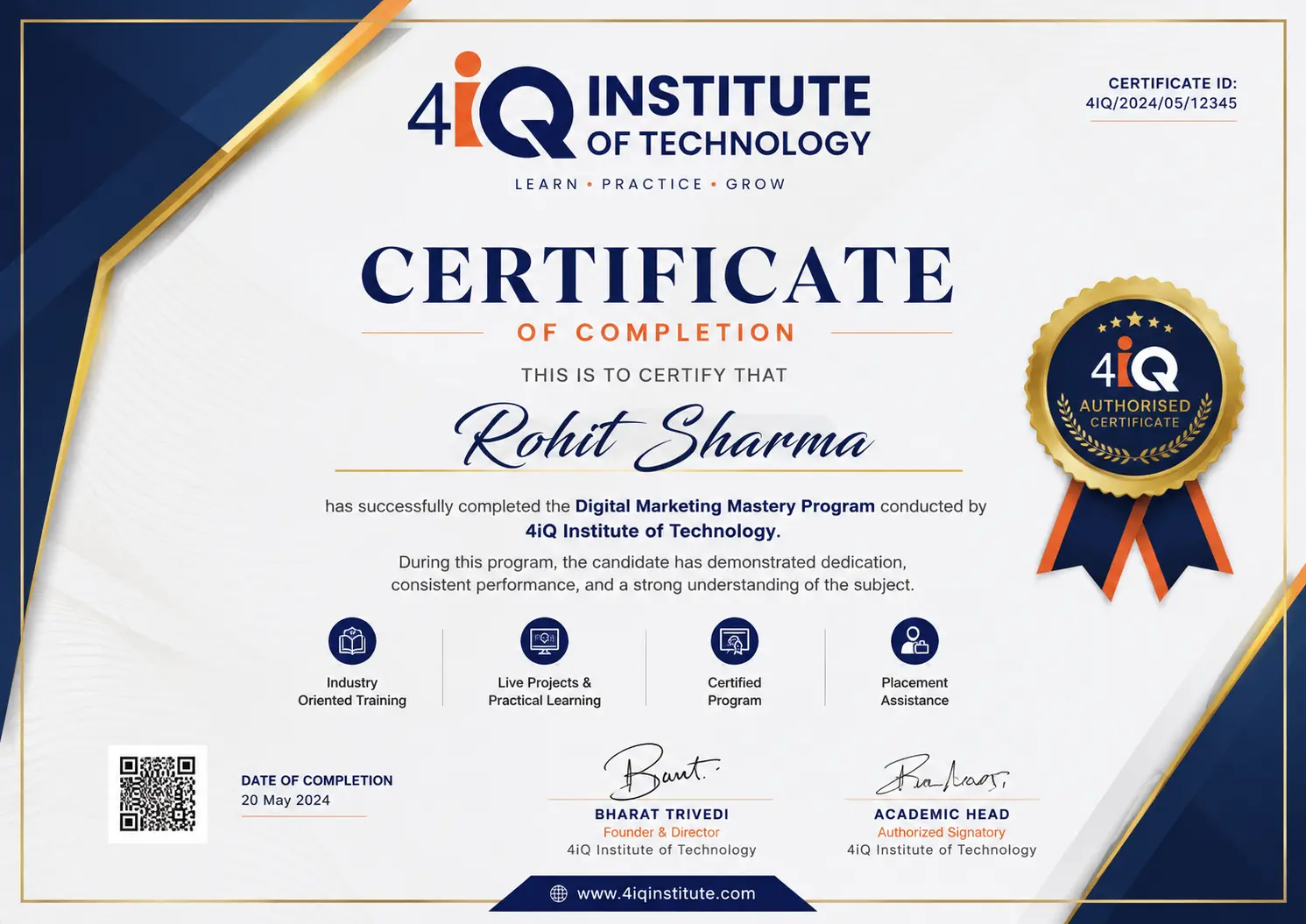The image size is (1306, 924).
Task: Click the INSTITUTE OF TECHNOLOGY header text
Action: tap(729, 116)
